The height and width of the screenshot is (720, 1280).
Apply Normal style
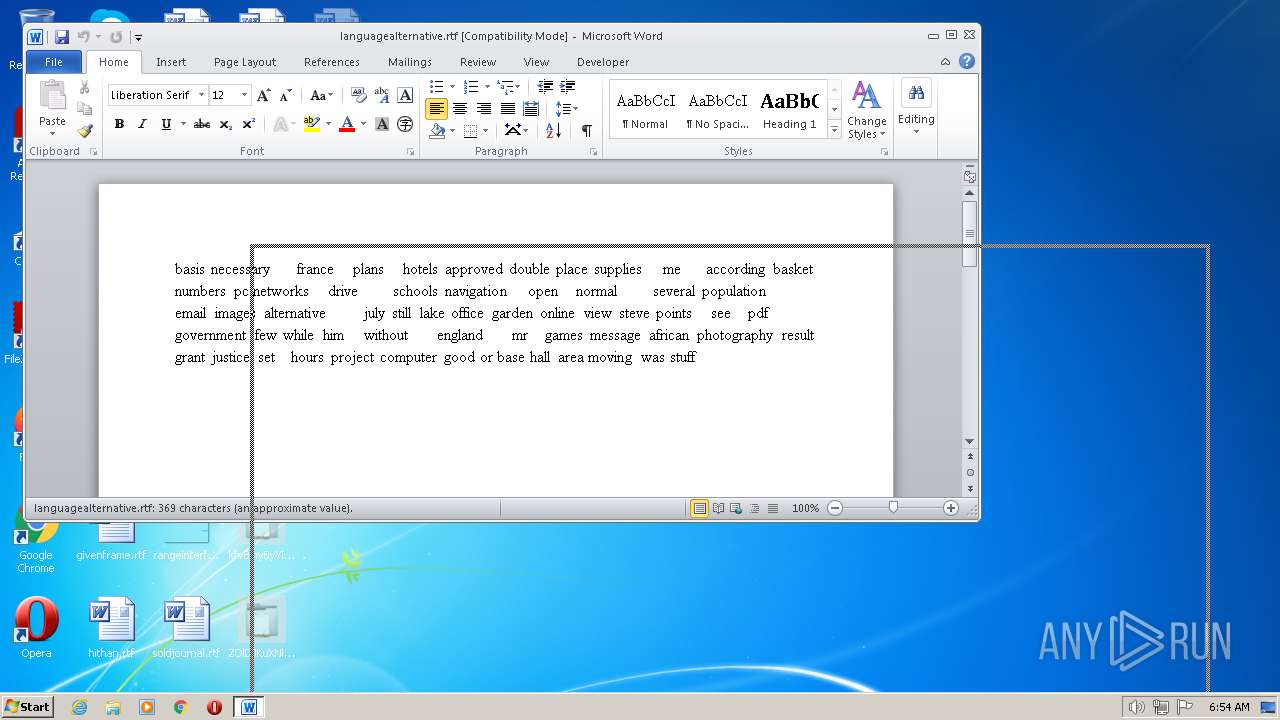pos(646,110)
